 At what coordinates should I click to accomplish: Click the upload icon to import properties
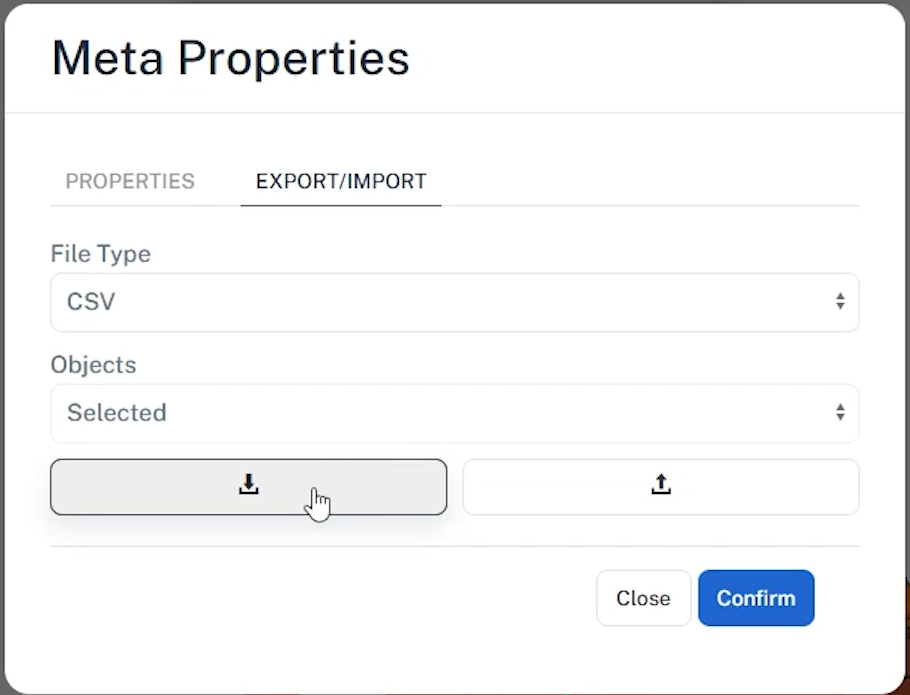click(x=661, y=486)
